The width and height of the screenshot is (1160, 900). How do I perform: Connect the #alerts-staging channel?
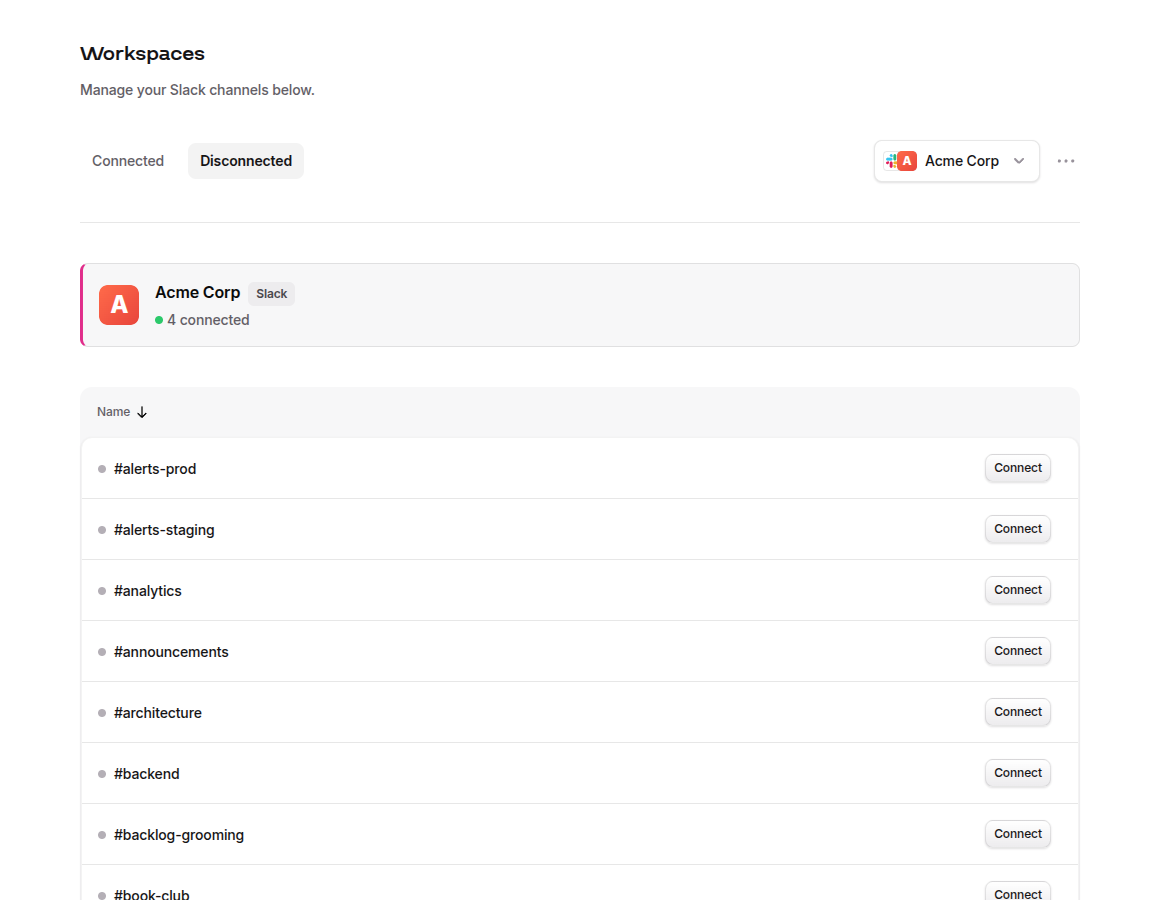[1017, 529]
